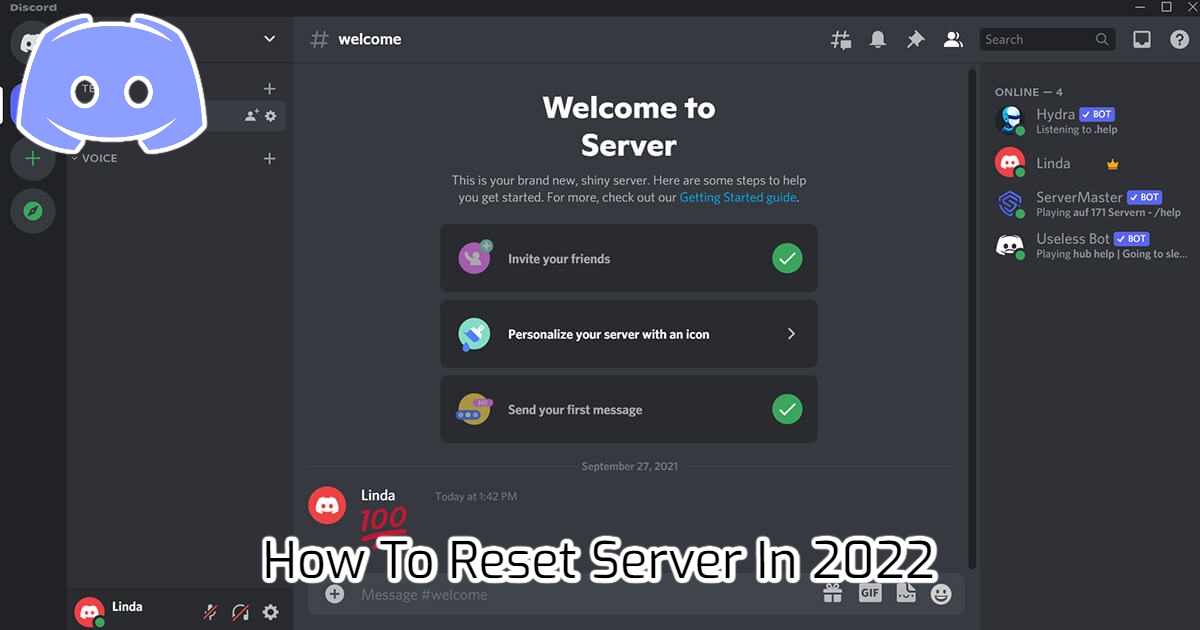Viewport: 1200px width, 630px height.
Task: Click Linda's avatar in the user panel
Action: [90, 612]
